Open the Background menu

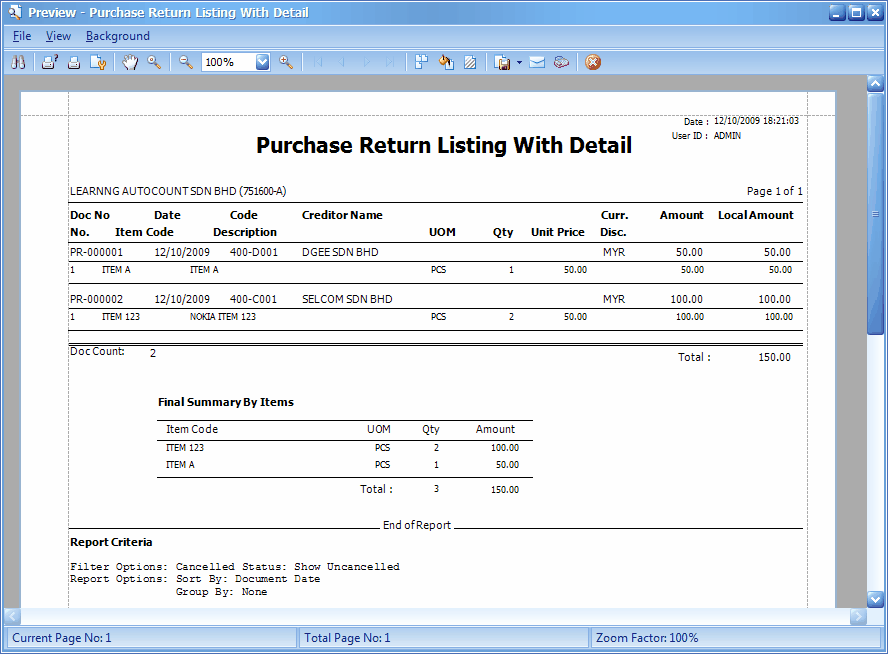coord(118,36)
